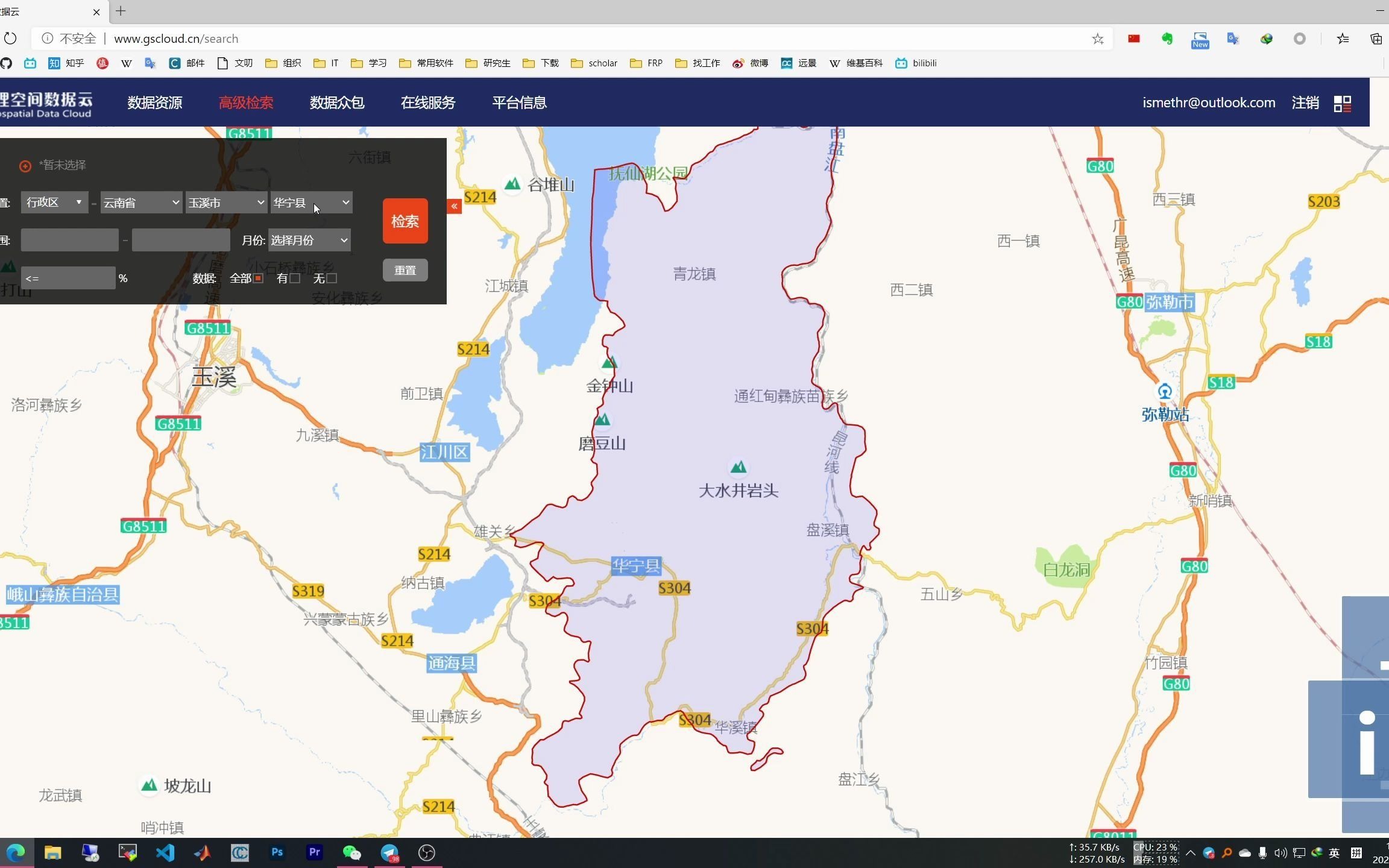Click the end date input field
Screen dimensions: 1389x868
(x=181, y=241)
